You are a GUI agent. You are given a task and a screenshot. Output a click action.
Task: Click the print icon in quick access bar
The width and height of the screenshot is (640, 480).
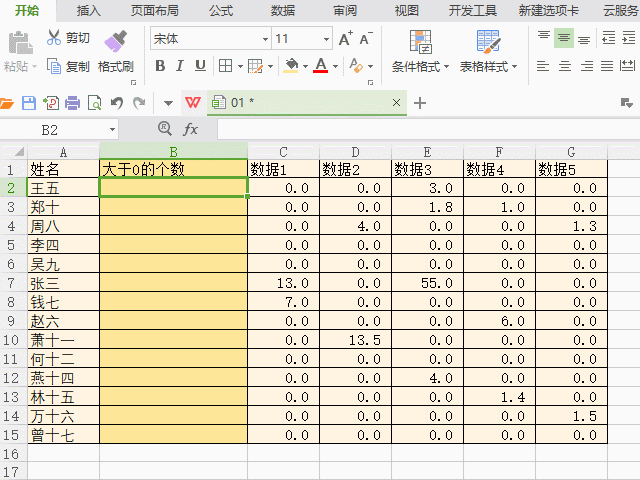(x=73, y=103)
